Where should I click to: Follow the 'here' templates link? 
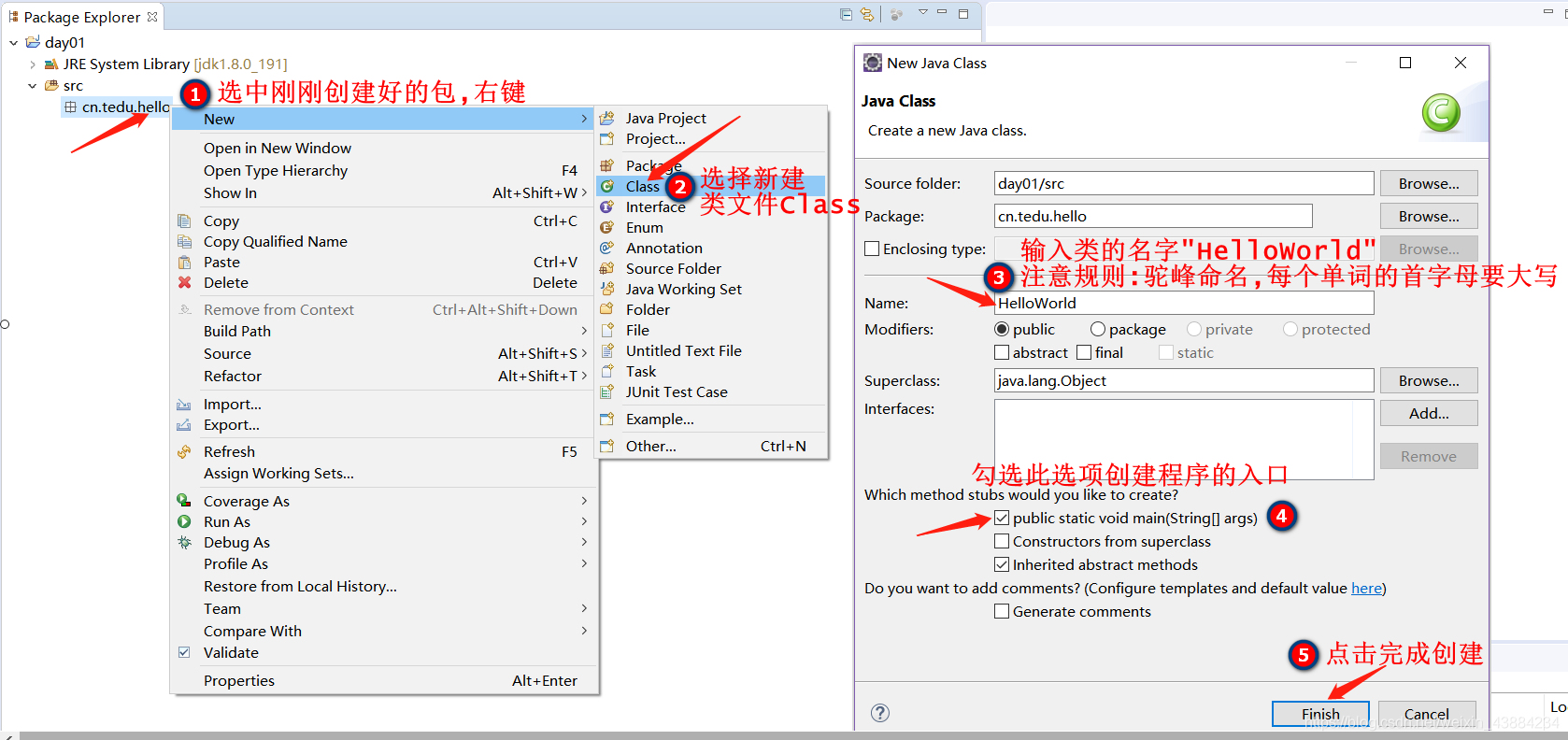[1366, 588]
